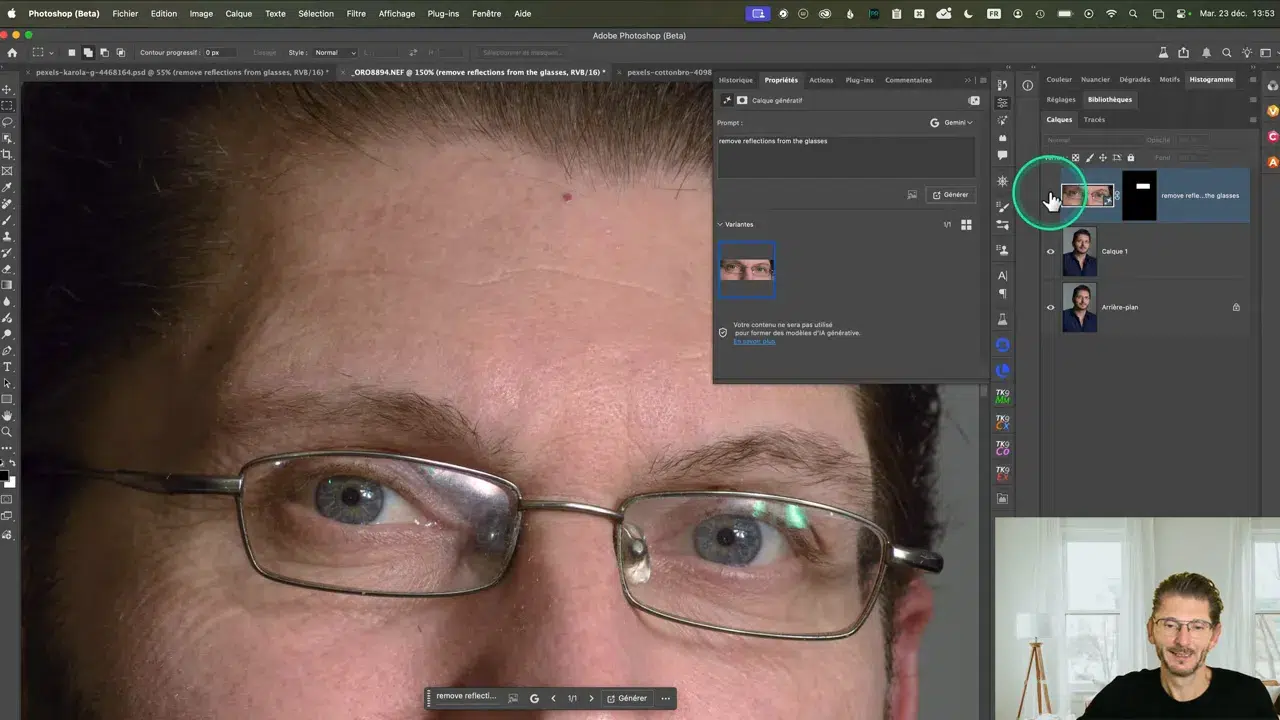
Task: Collapse the Variantes section
Action: [x=720, y=224]
